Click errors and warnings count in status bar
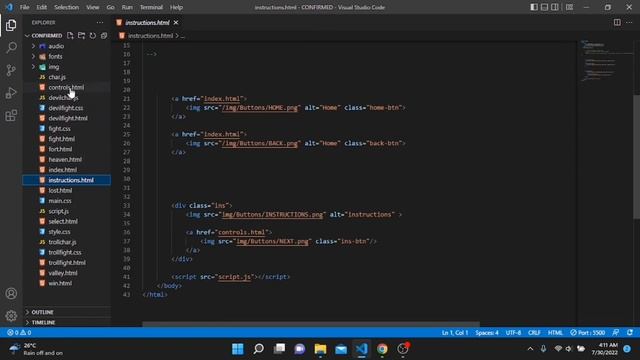The image size is (640, 360). 19,333
